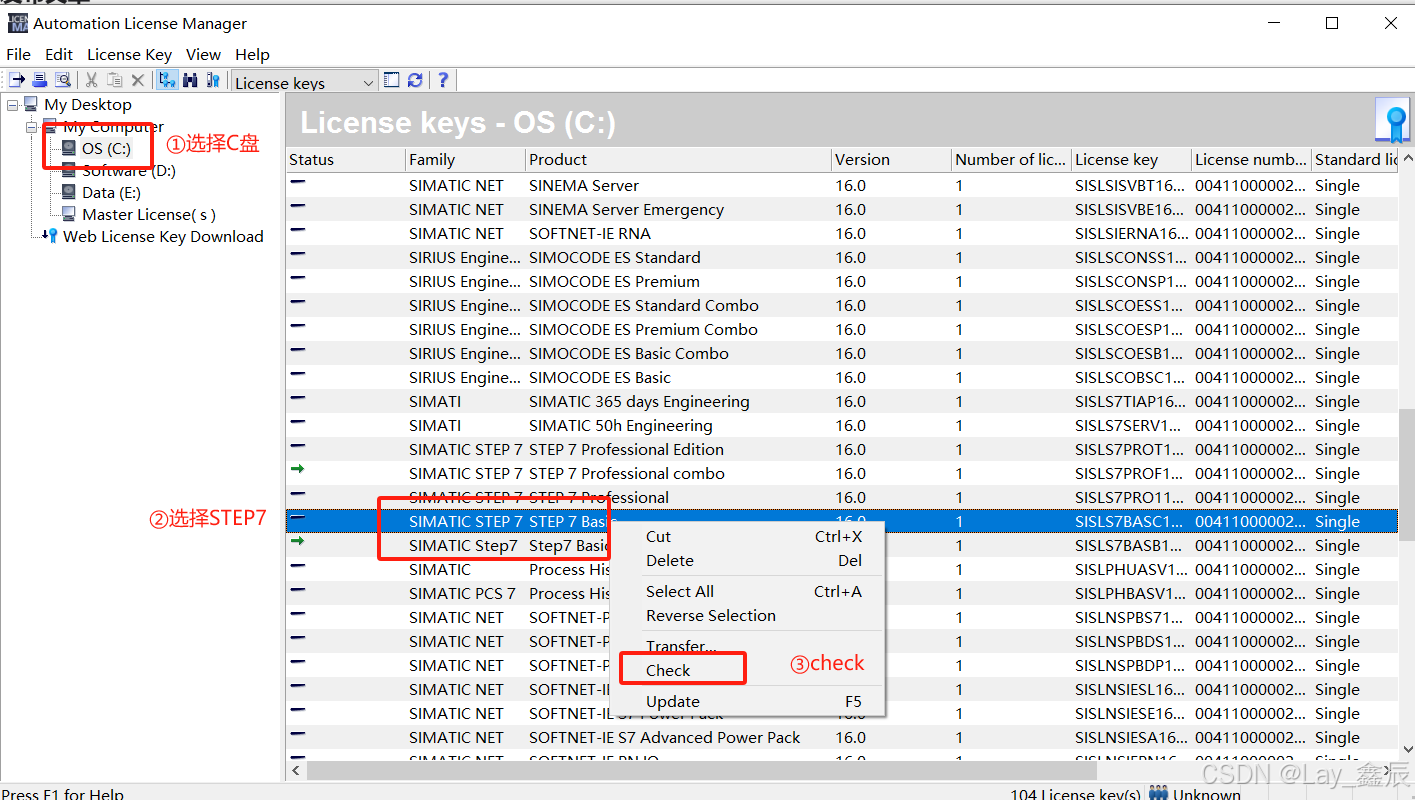Sort by the Version column header

(891, 159)
